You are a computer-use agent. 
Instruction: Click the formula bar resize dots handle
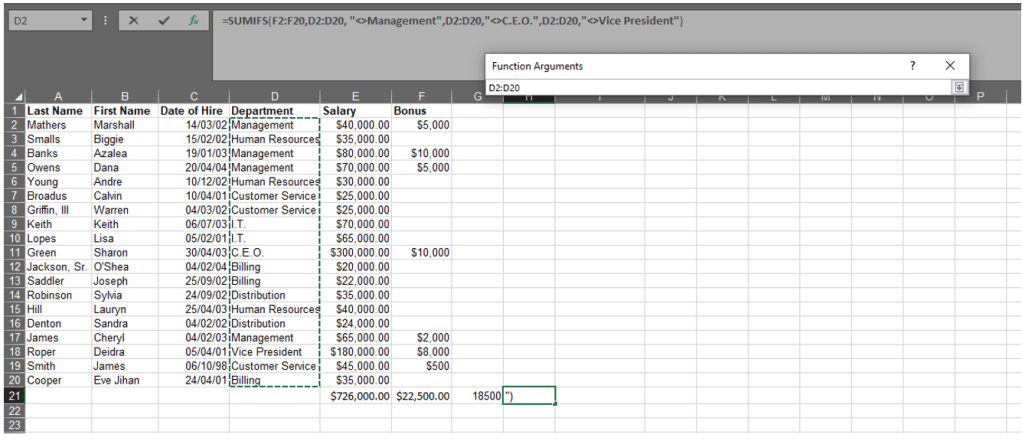(x=106, y=20)
